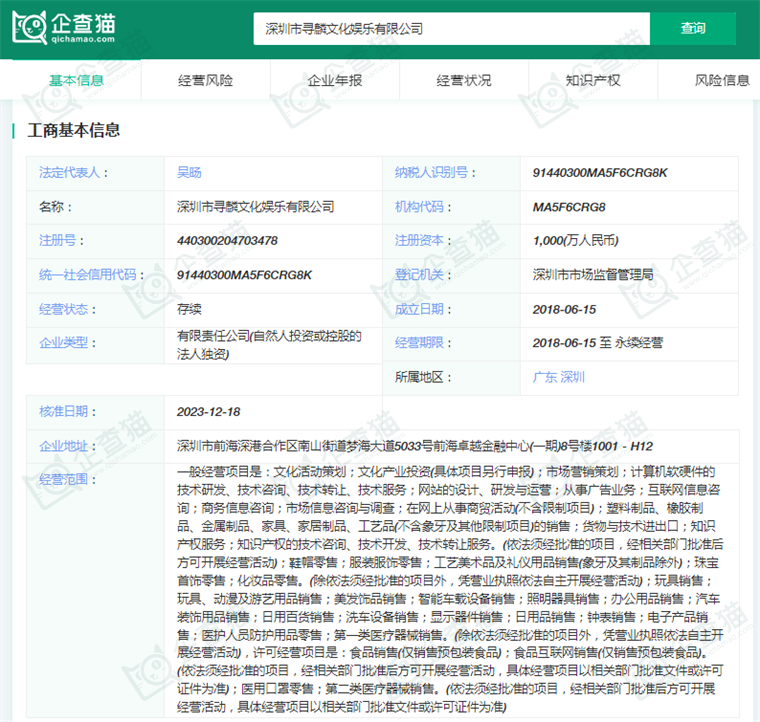Select the founding date 2018-06-15

(x=564, y=309)
